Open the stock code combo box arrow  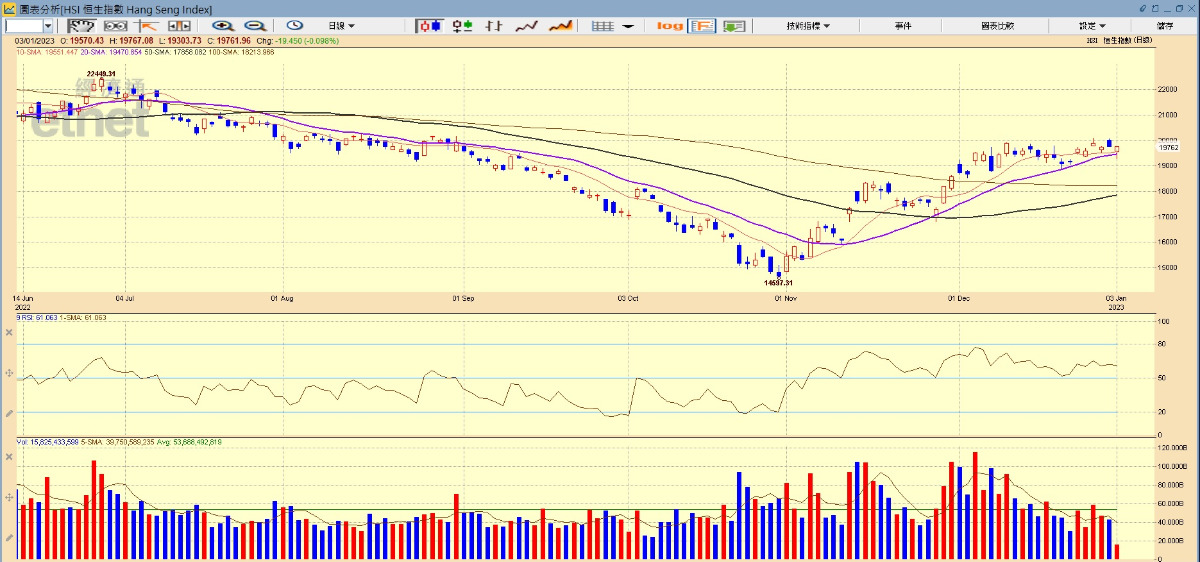click(49, 26)
